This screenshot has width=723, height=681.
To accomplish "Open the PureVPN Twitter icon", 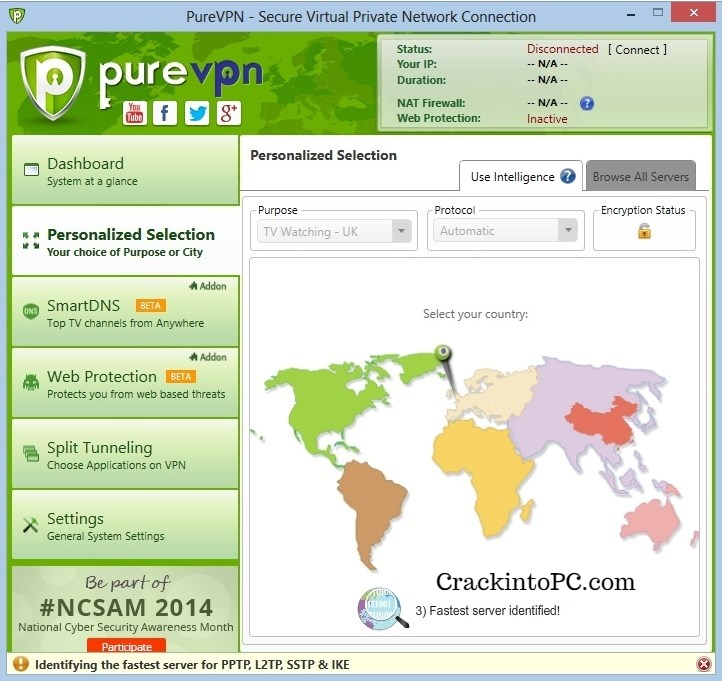I will pyautogui.click(x=197, y=113).
